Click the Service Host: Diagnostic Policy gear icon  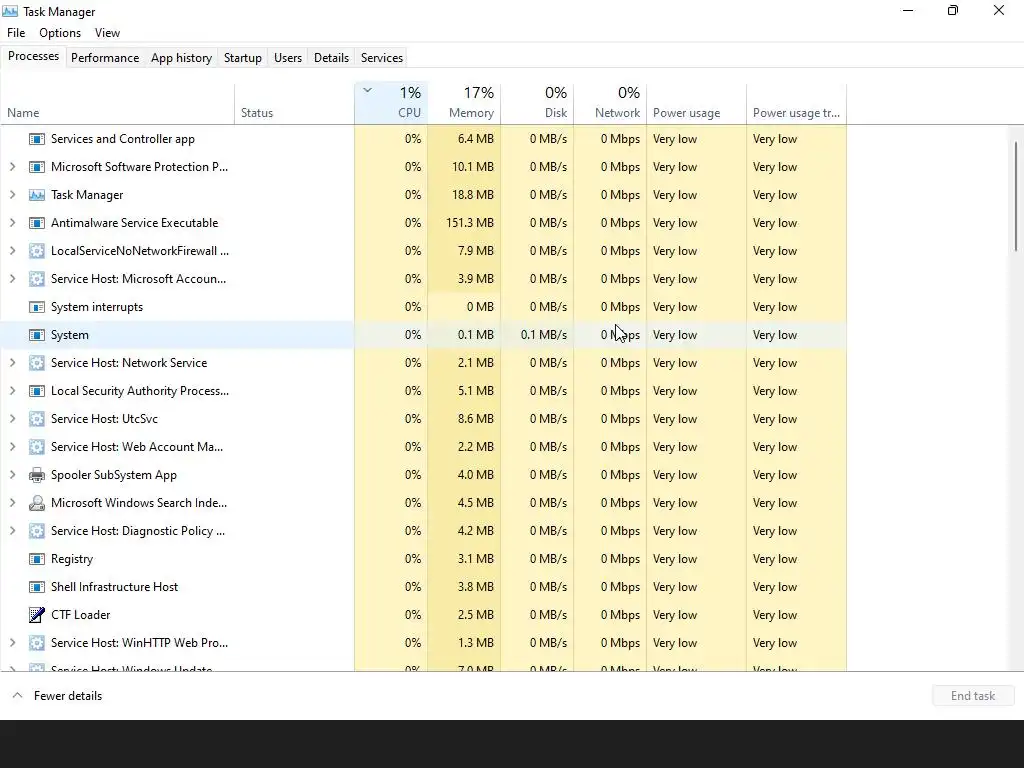pos(37,532)
